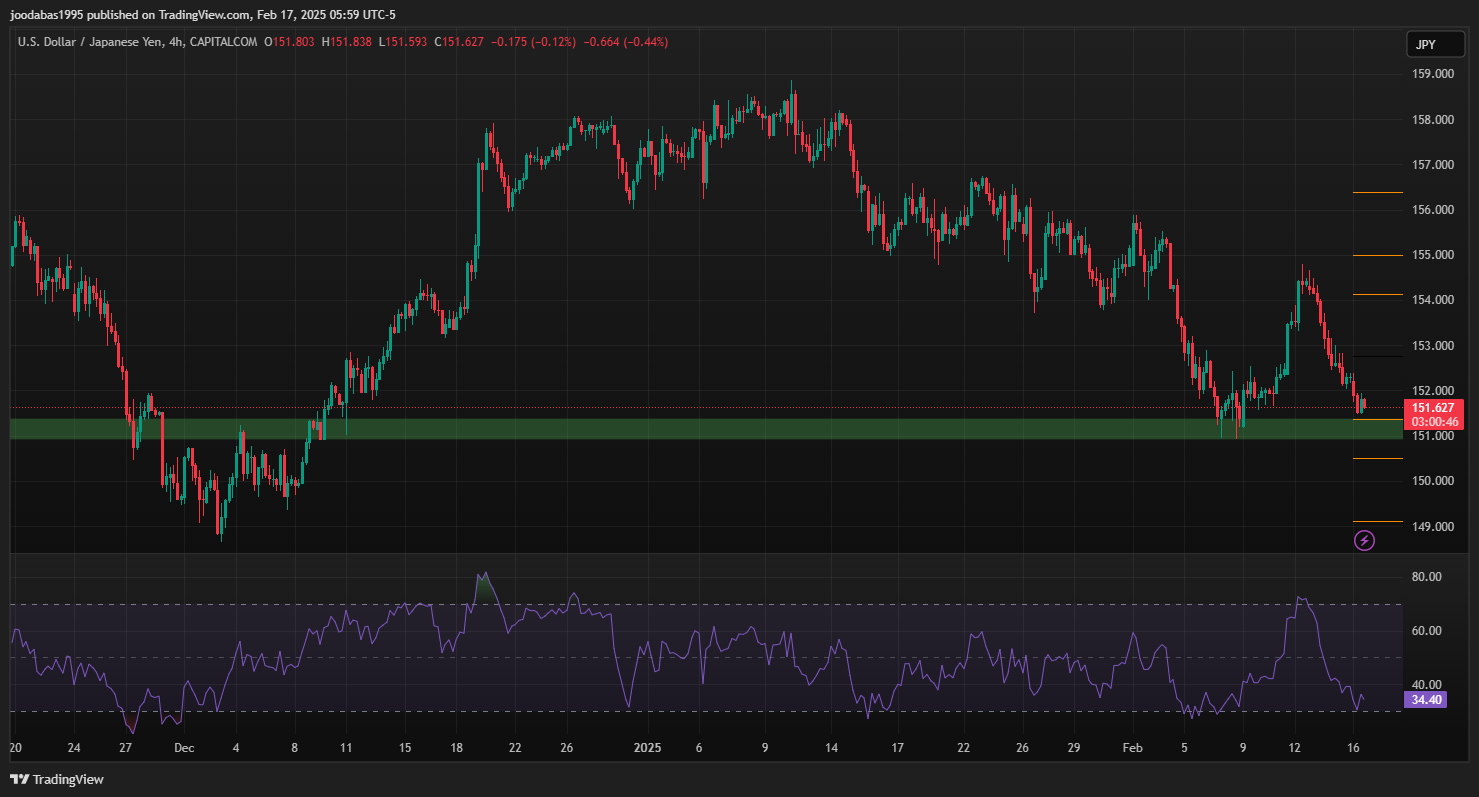Viewport: 1479px width, 797px height.
Task: Click the close value C151.627
Action: coord(459,42)
